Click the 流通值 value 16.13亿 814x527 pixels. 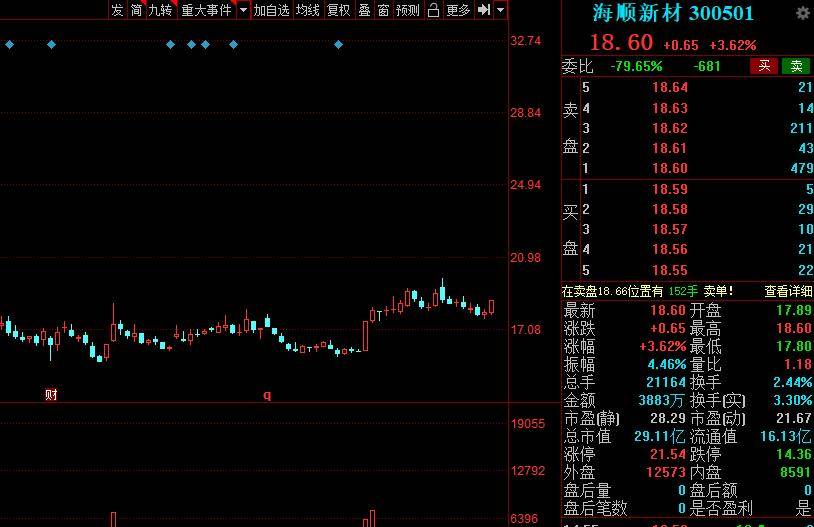click(786, 436)
